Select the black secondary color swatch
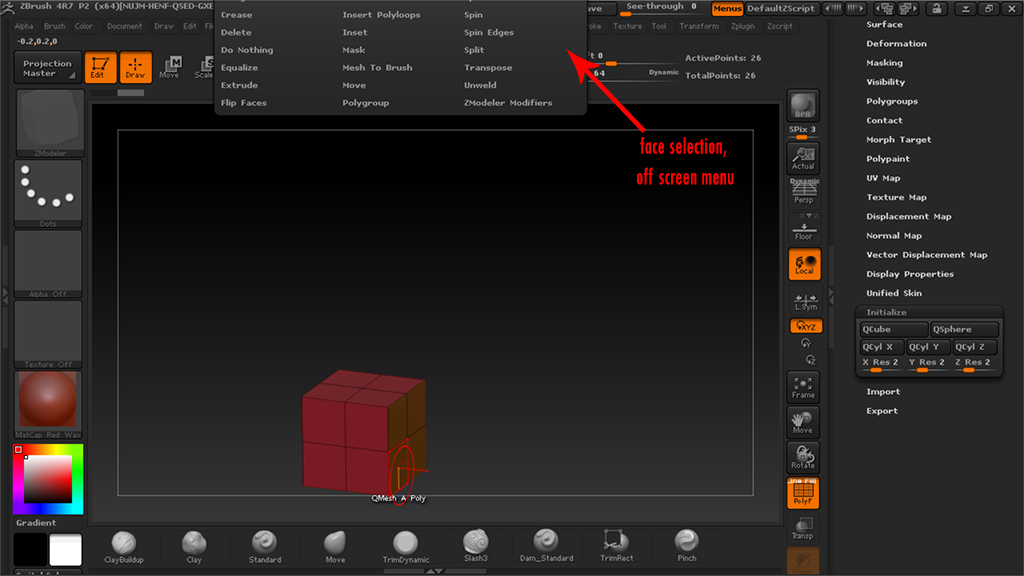The image size is (1024, 576). [31, 549]
